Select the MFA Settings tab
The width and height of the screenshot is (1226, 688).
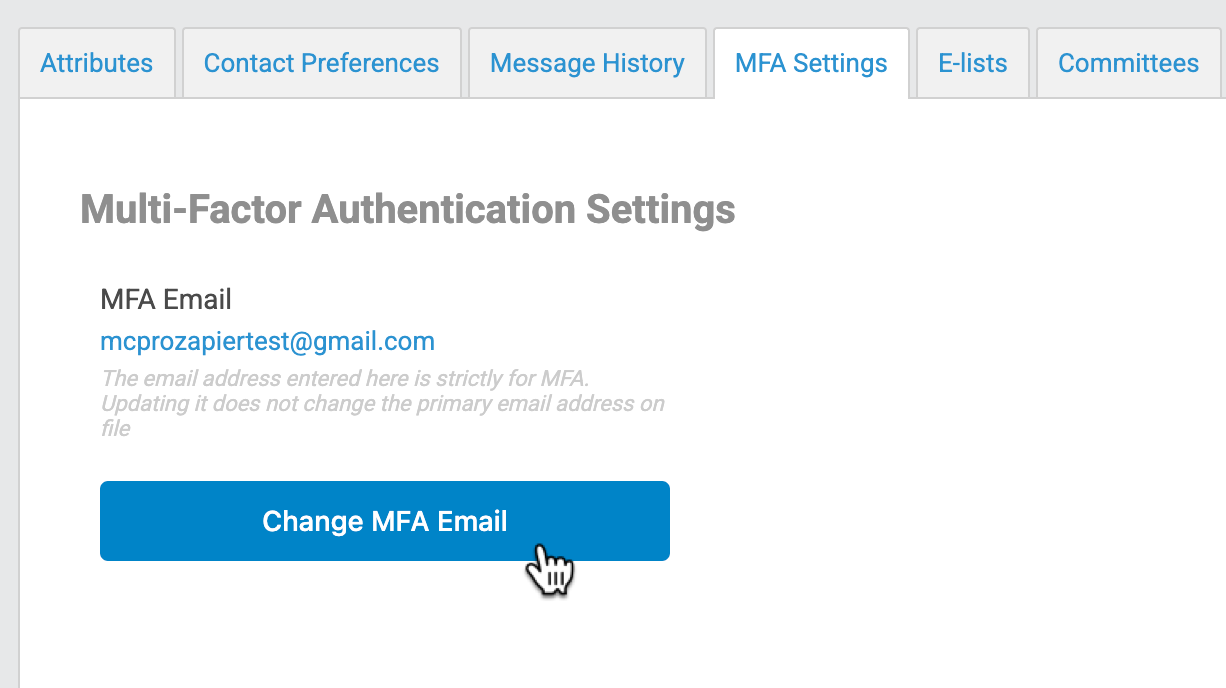(x=811, y=64)
